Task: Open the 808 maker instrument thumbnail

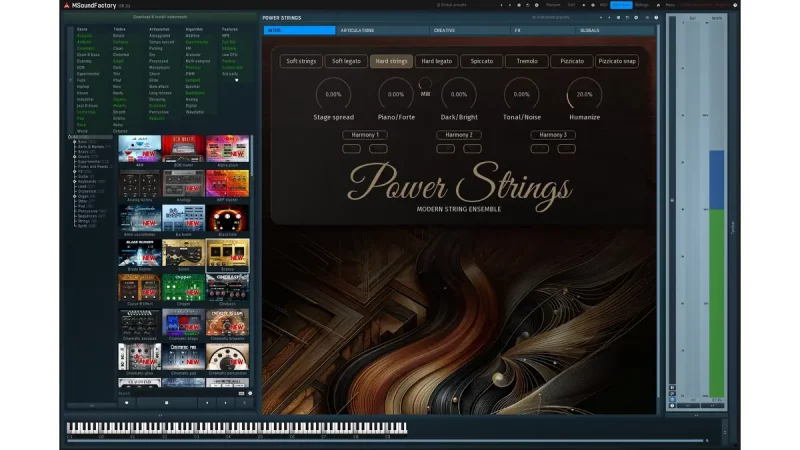Action: point(183,149)
